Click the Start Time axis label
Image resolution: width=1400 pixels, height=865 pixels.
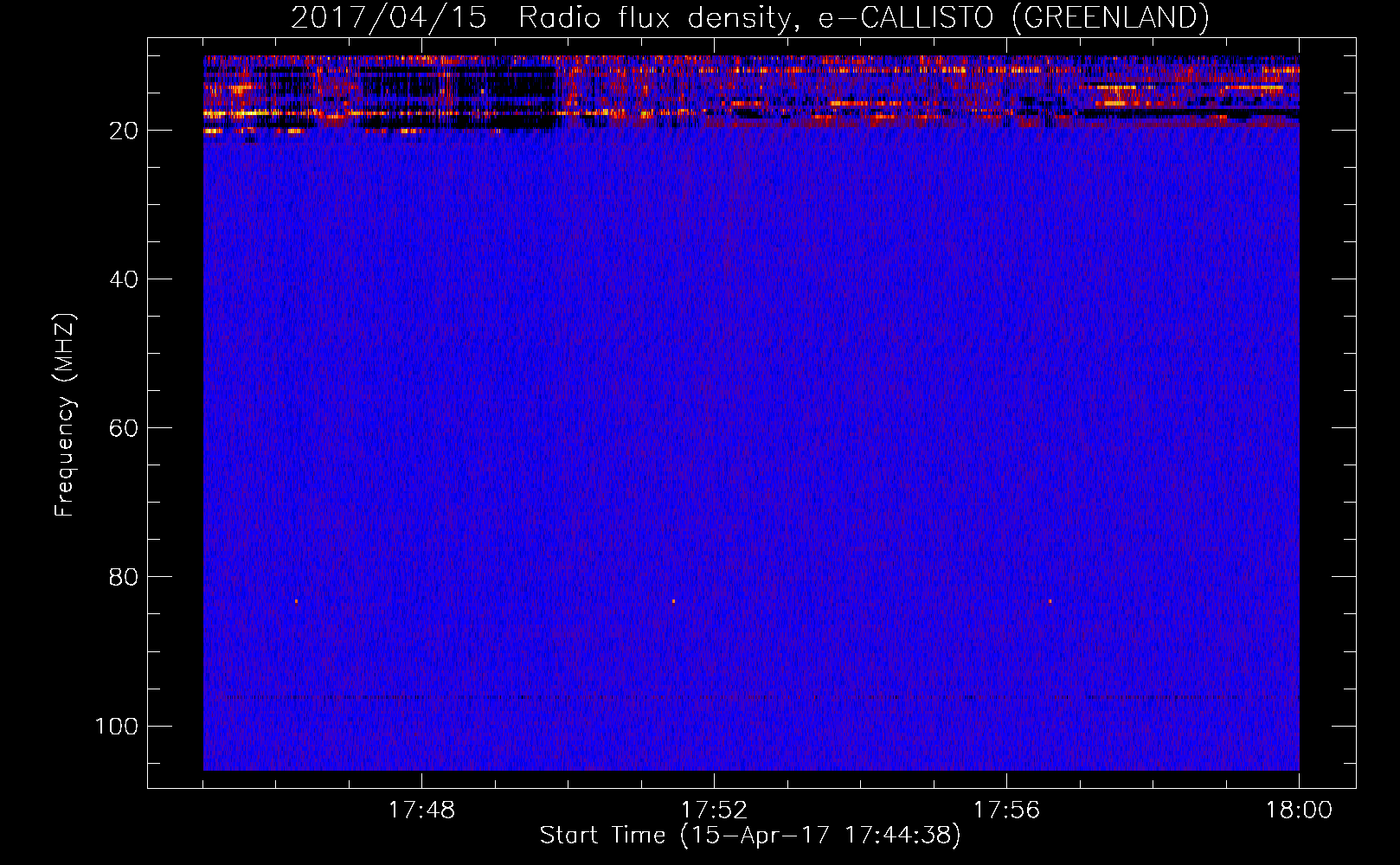pos(750,835)
